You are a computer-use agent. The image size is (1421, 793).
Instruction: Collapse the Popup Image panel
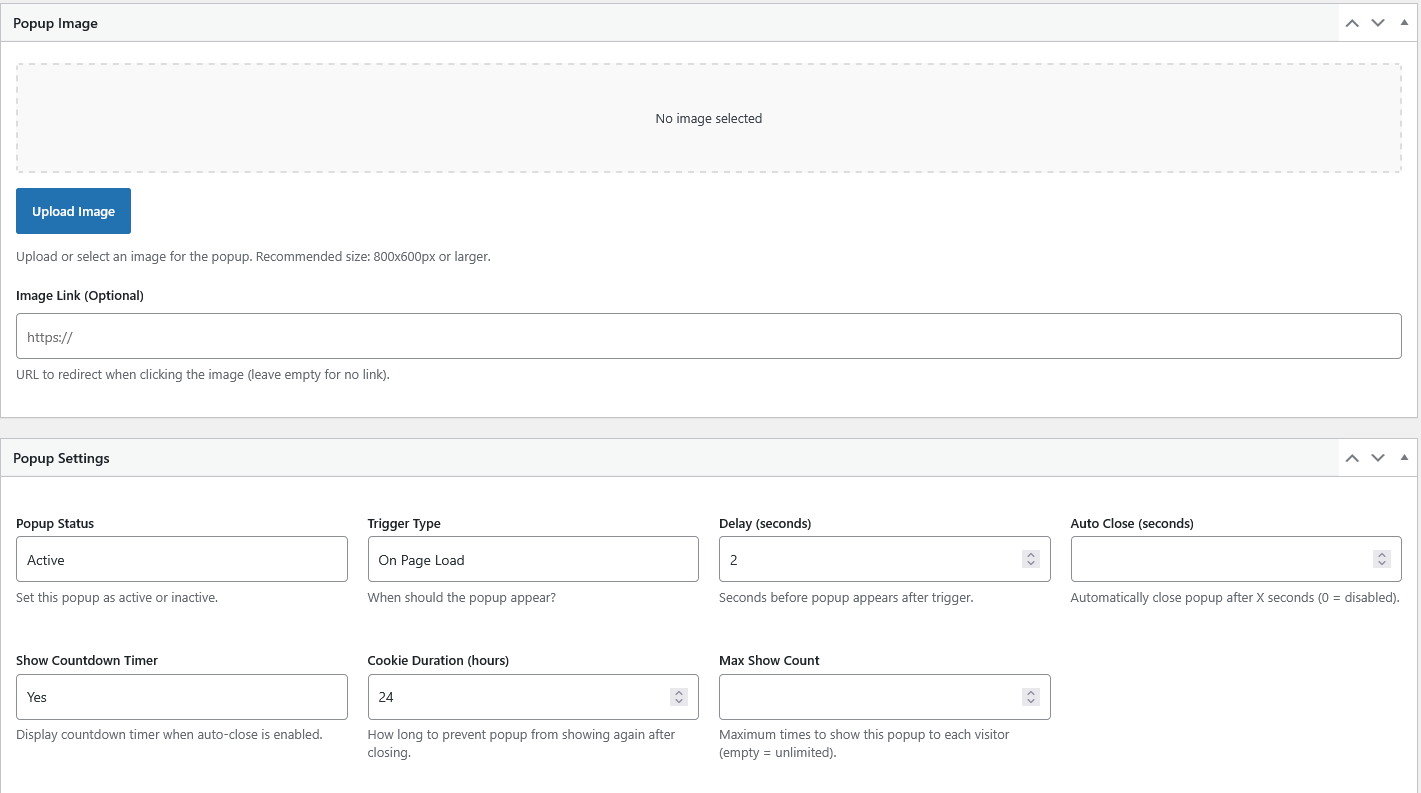pyautogui.click(x=1404, y=22)
